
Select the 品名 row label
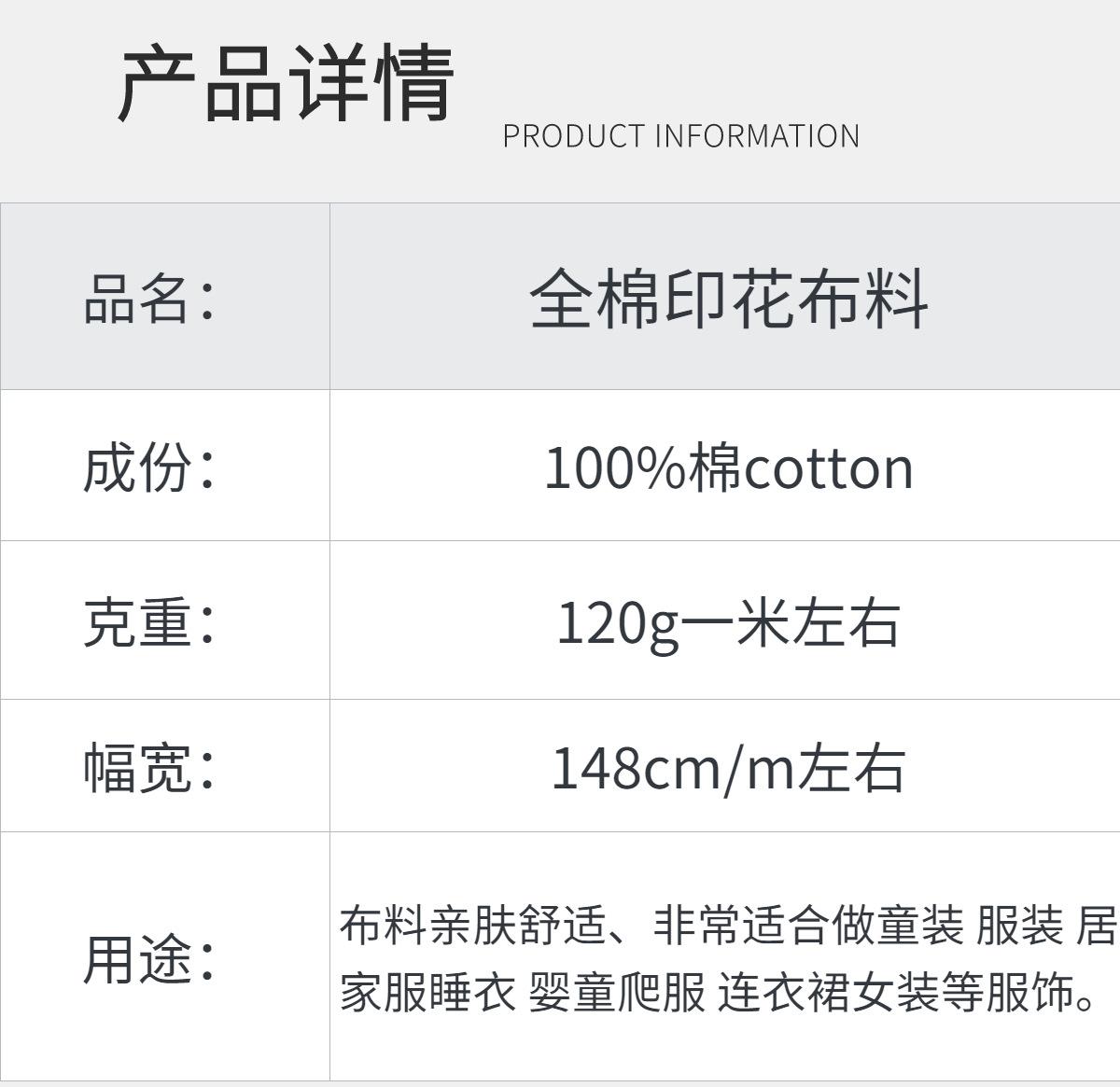pos(149,299)
